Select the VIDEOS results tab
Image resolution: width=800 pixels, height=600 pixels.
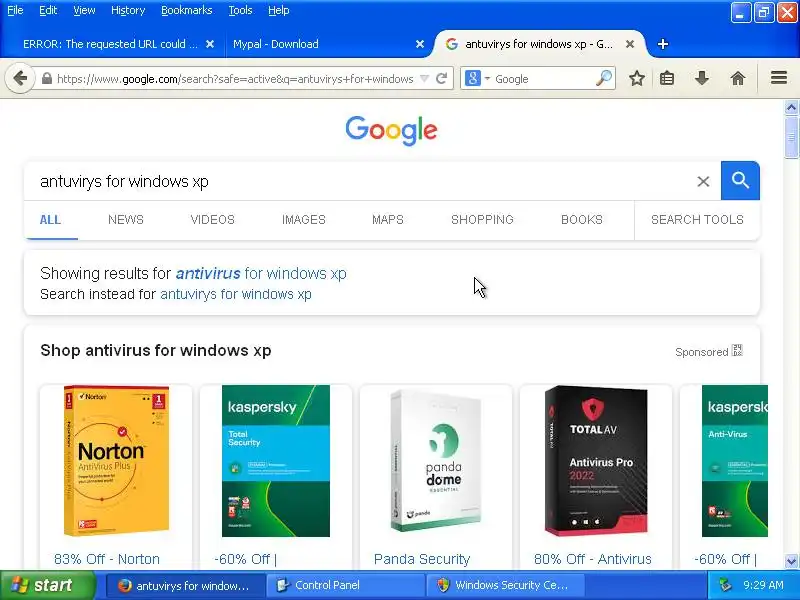212,220
